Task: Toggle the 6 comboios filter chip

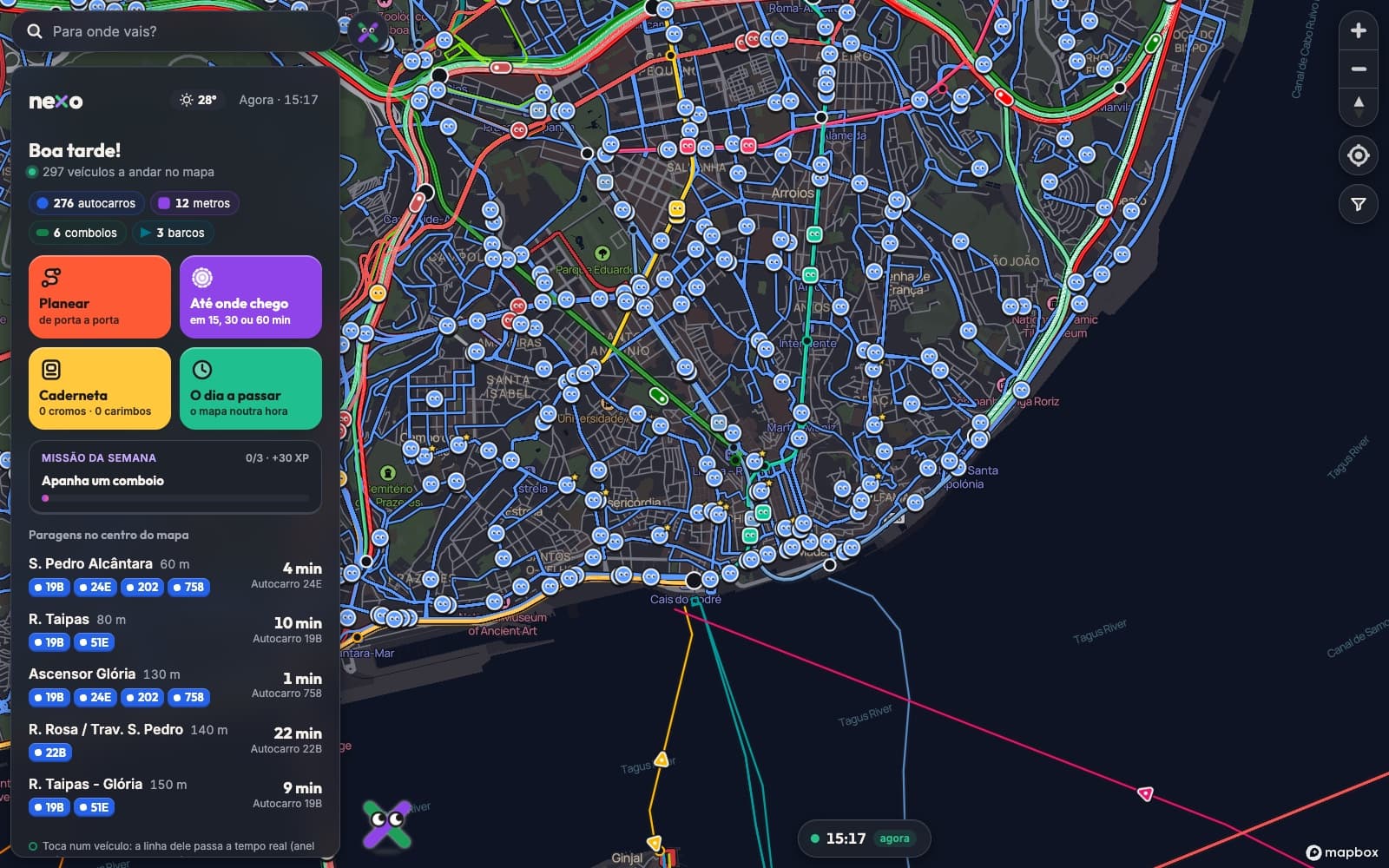Action: tap(77, 233)
